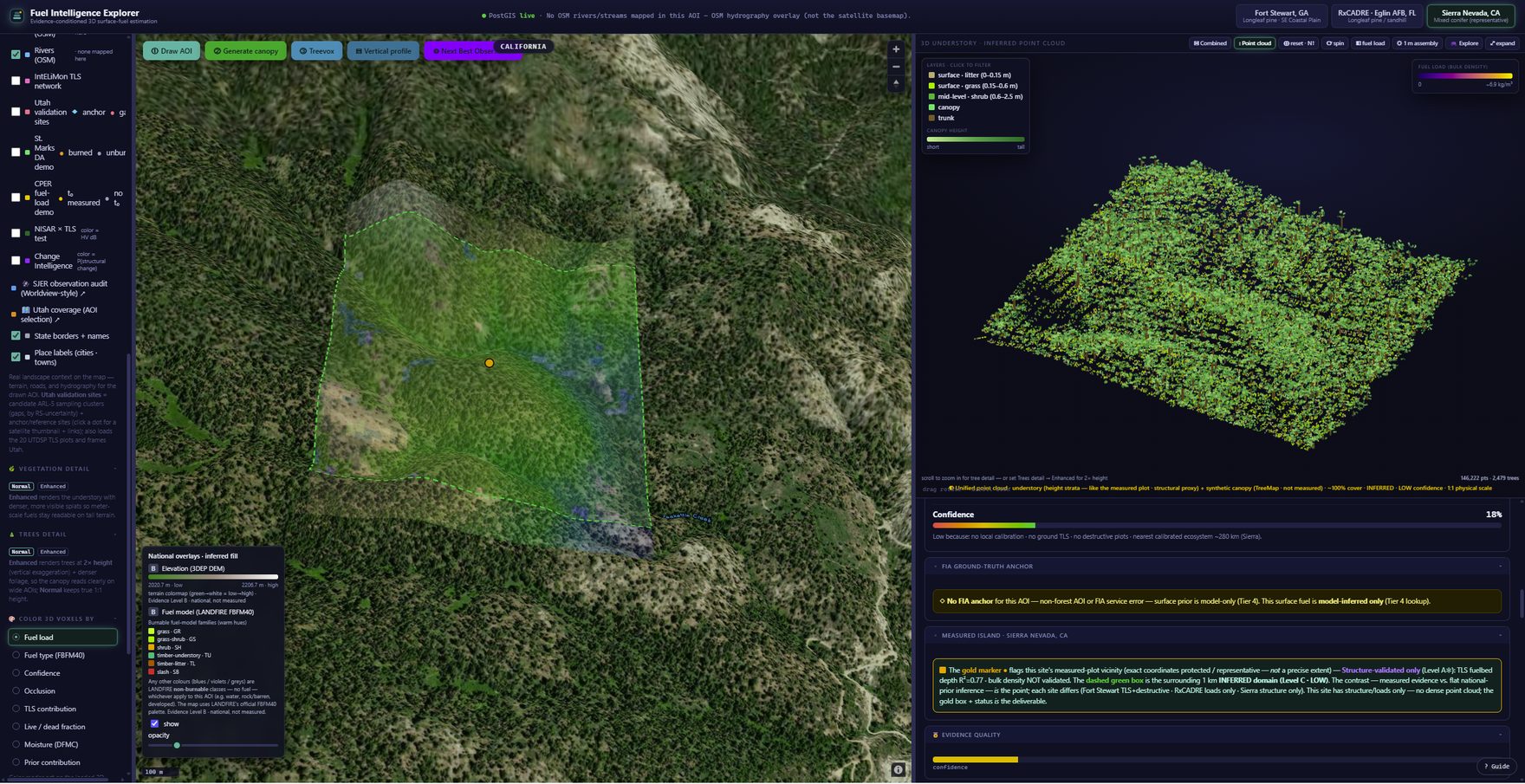Image resolution: width=1525 pixels, height=784 pixels.
Task: Click the map attribution info icon
Action: click(899, 769)
